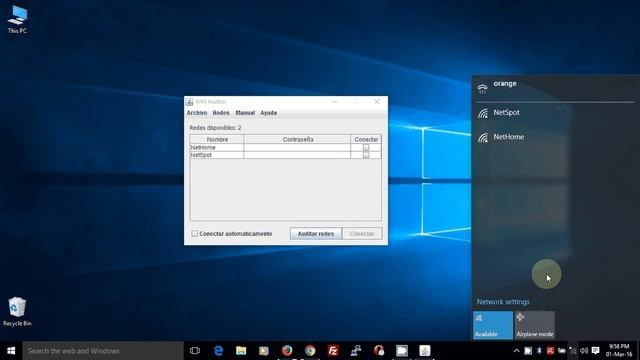Screen dimensions: 640x360
Task: Open Task View from the taskbar
Action: [195, 351]
